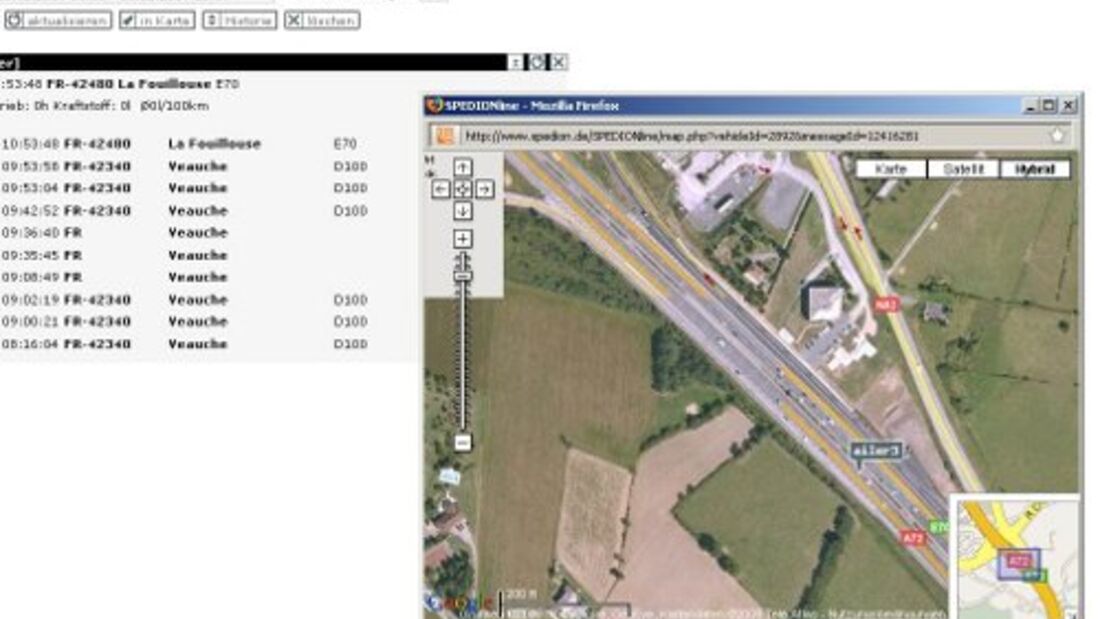The height and width of the screenshot is (619, 1100).
Task: Click the vehicle label marker on the motorway
Action: tap(876, 451)
